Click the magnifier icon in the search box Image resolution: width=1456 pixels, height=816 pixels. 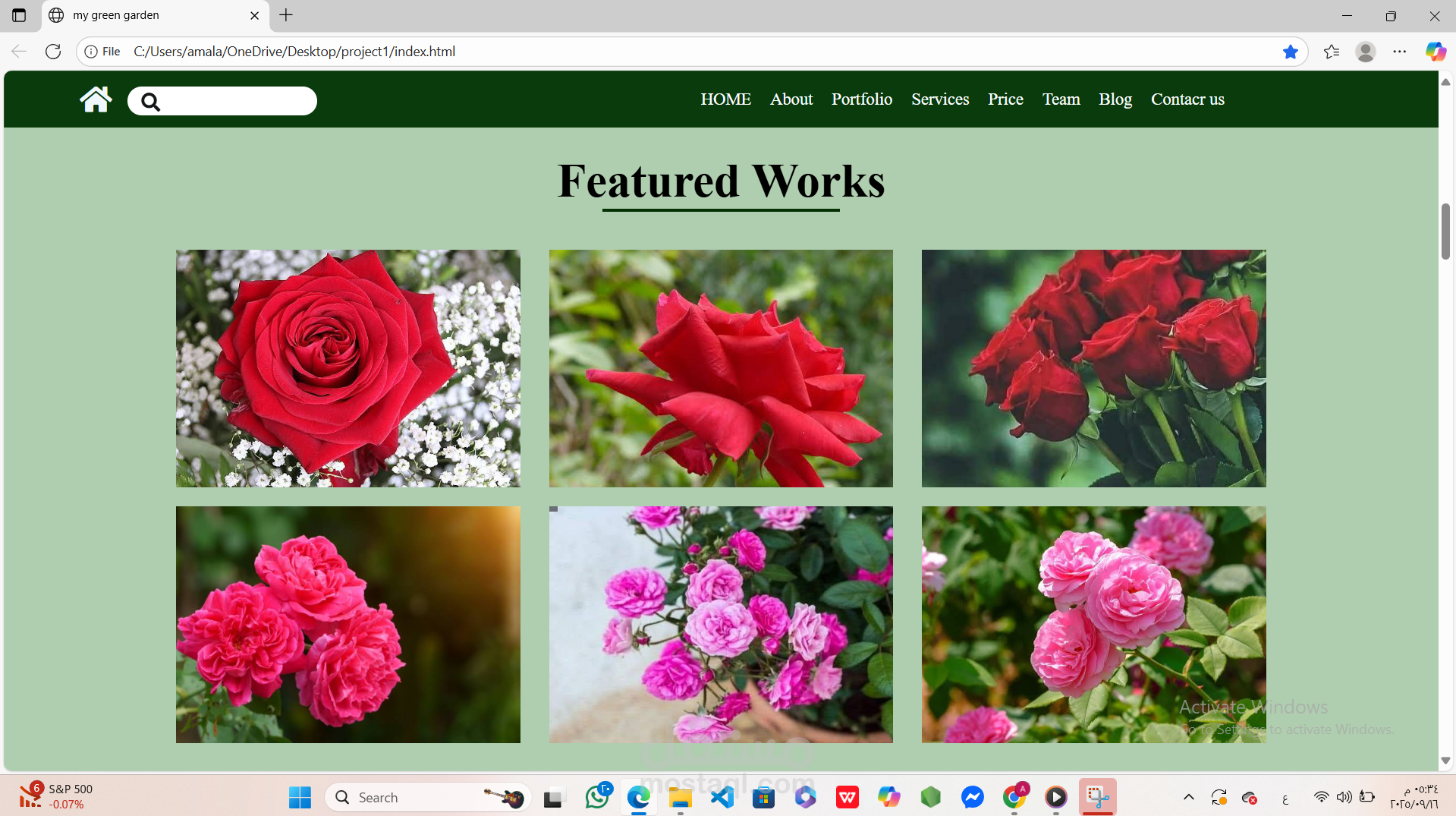[150, 102]
